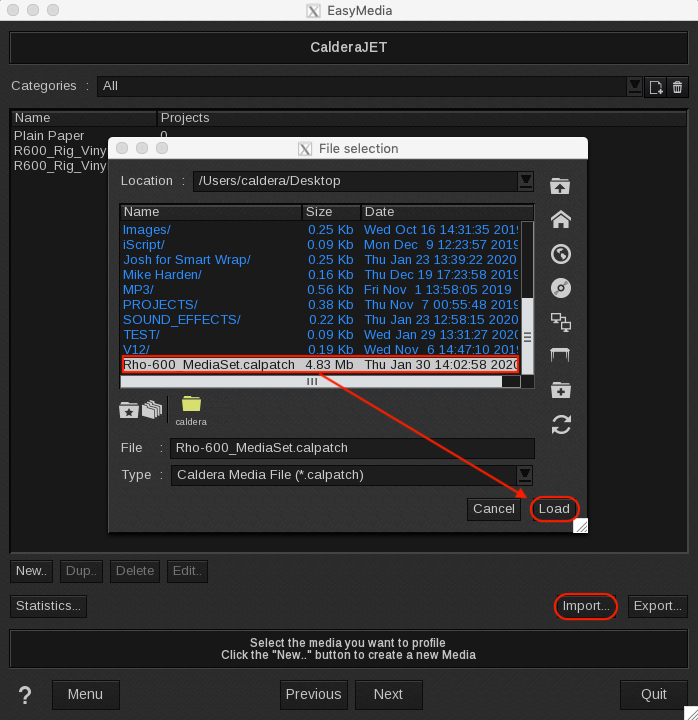The width and height of the screenshot is (698, 720).
Task: Open the caldera bookmark folder
Action: coord(191,411)
